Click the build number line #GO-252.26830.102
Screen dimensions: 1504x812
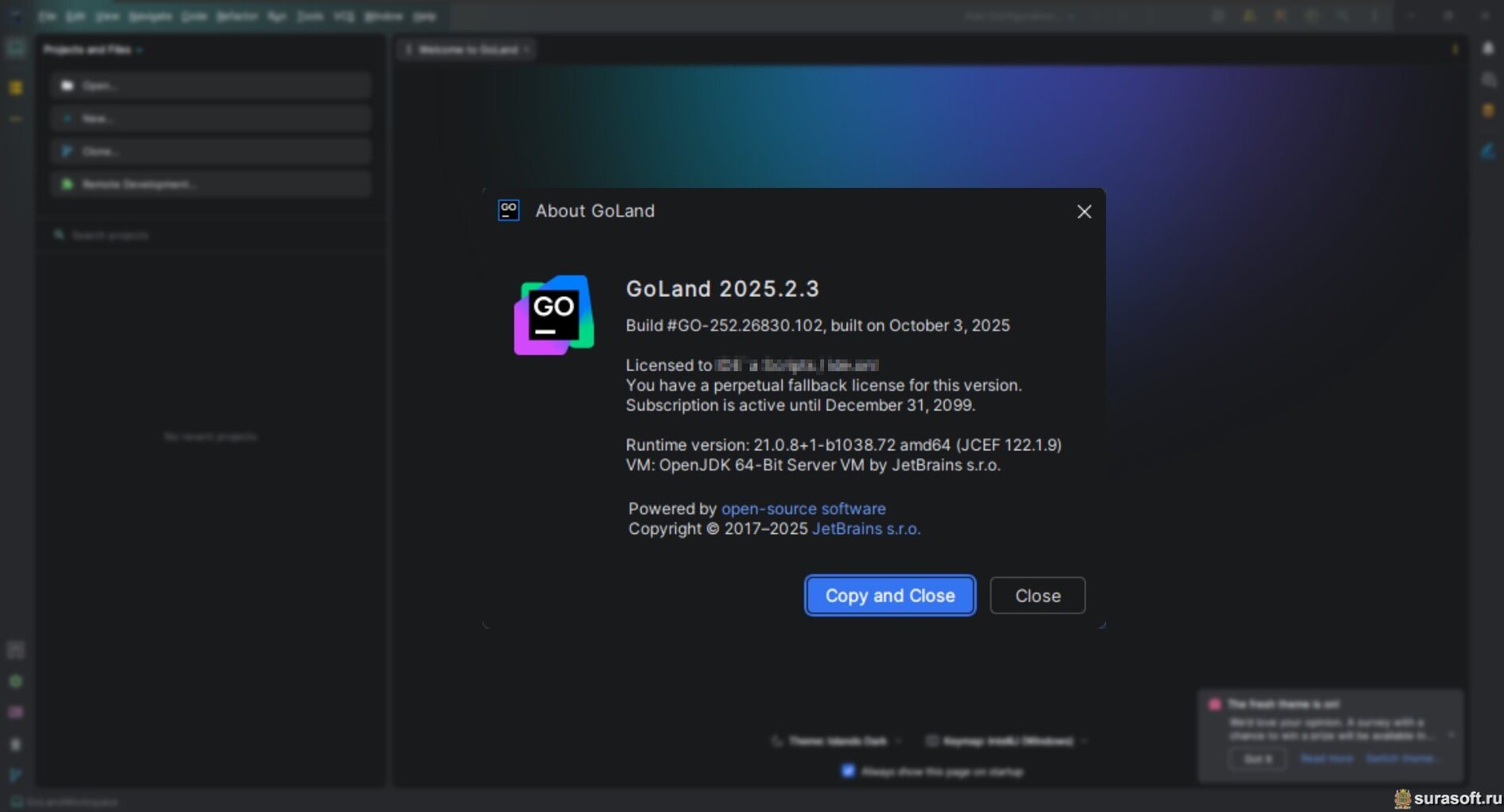click(x=818, y=326)
